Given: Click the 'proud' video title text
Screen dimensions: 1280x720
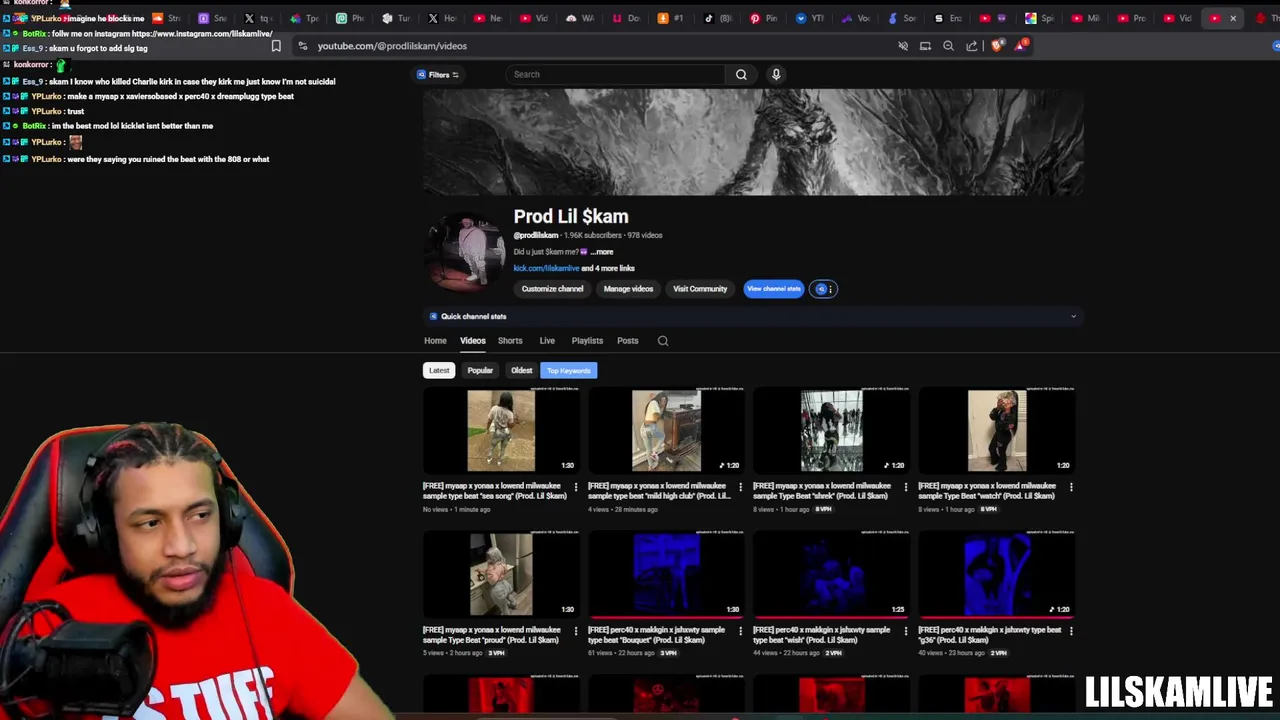Looking at the screenshot, I should pos(492,635).
